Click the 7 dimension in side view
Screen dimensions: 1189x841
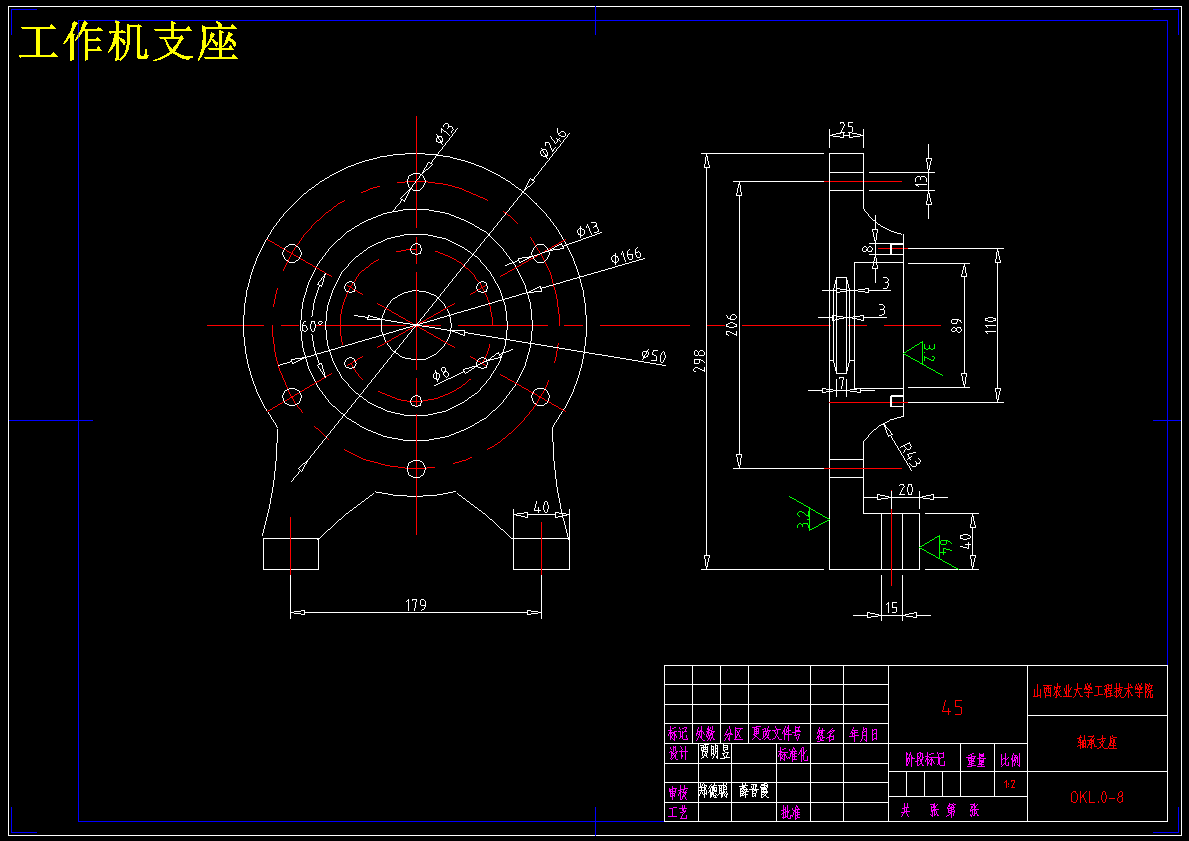[x=842, y=384]
